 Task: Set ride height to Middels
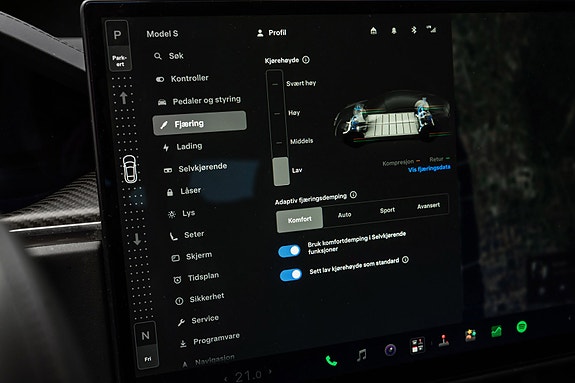301,141
